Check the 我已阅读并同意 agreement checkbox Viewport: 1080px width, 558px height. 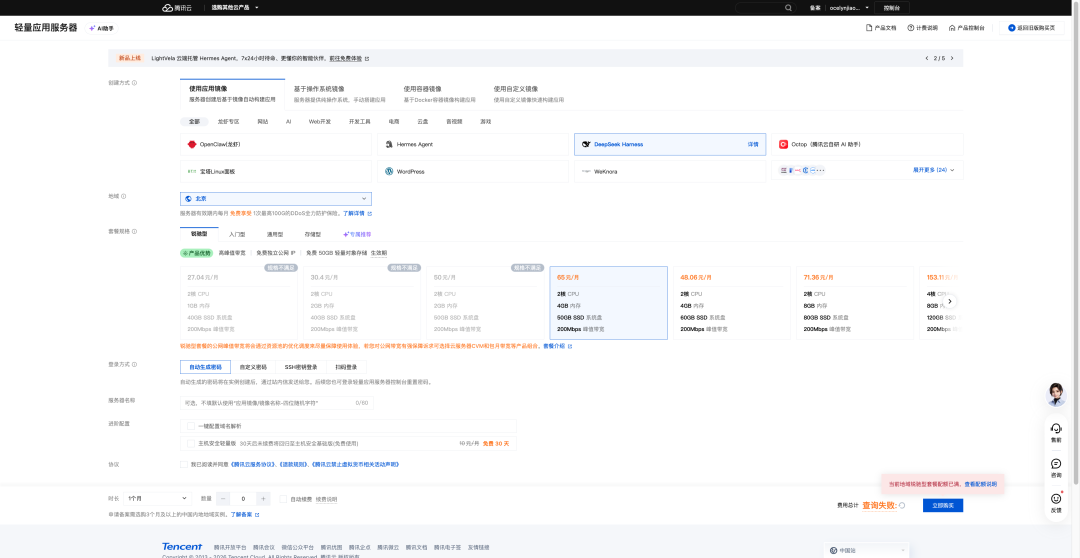(184, 464)
